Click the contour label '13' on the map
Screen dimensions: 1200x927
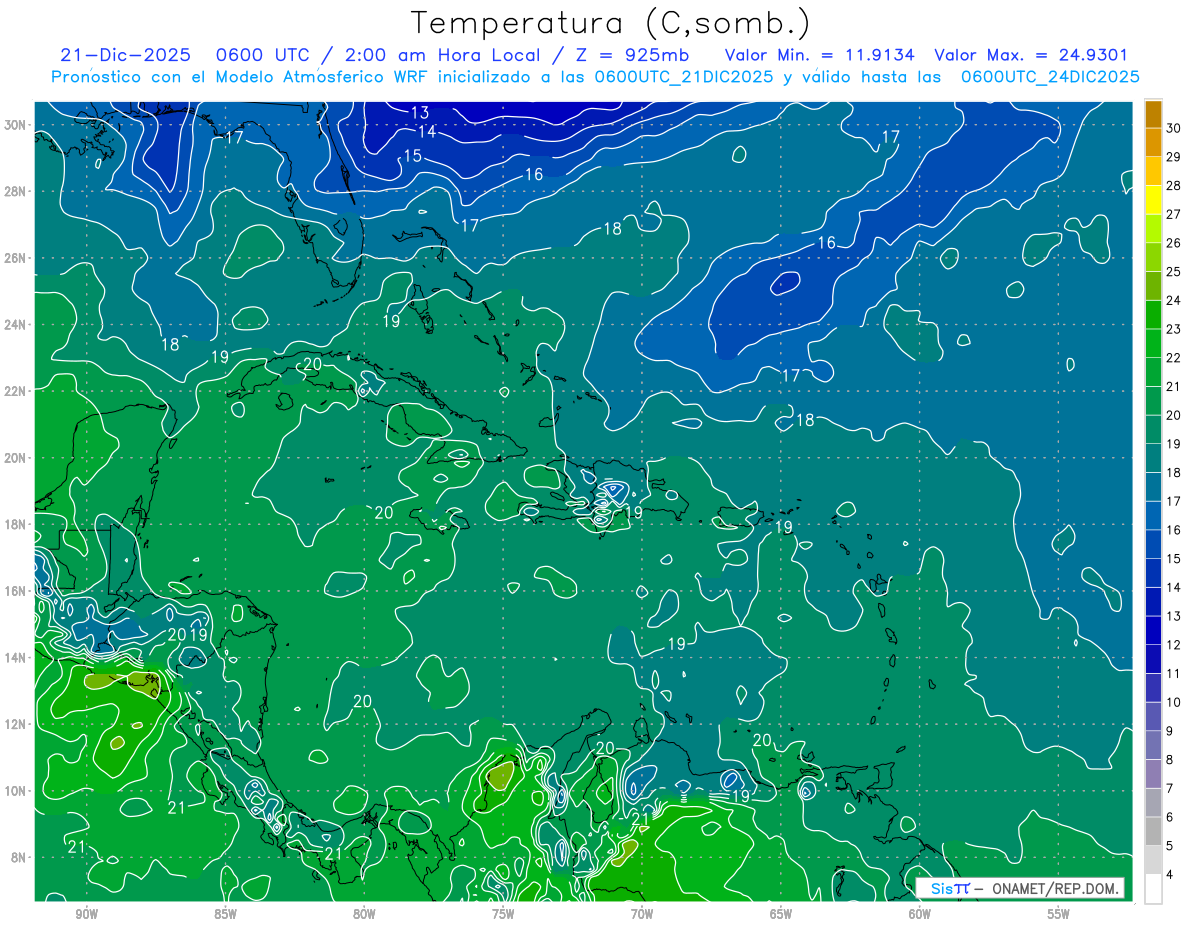(x=420, y=112)
